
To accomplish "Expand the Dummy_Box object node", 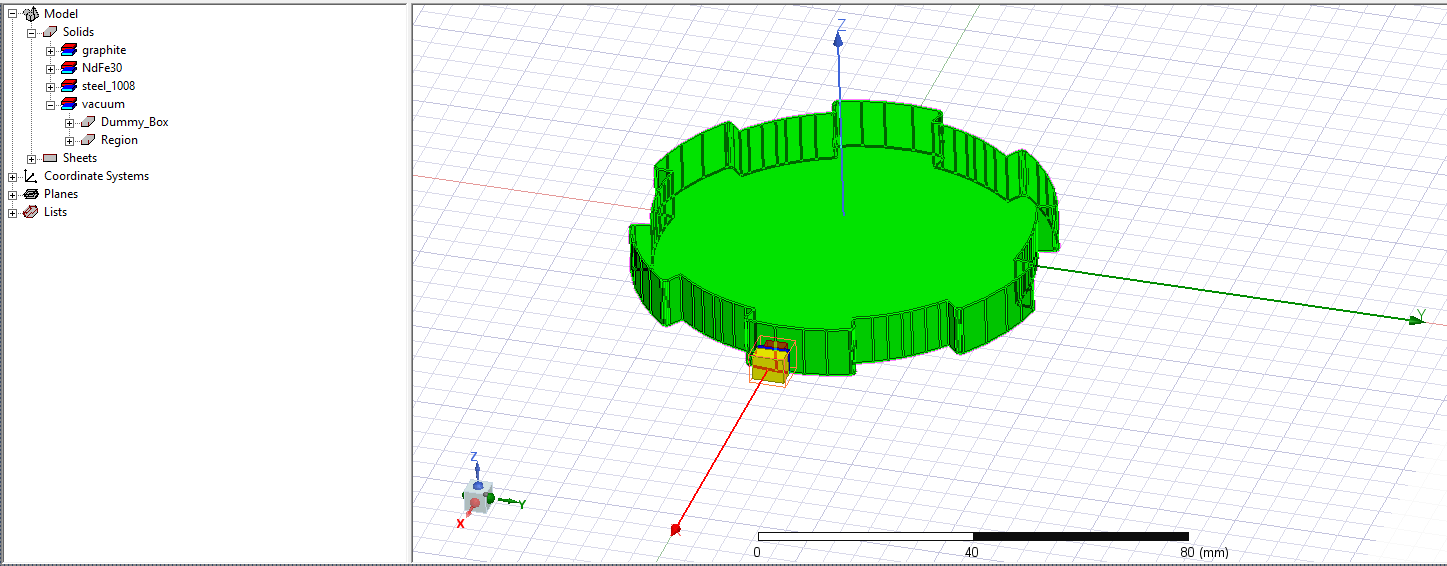I will [69, 122].
